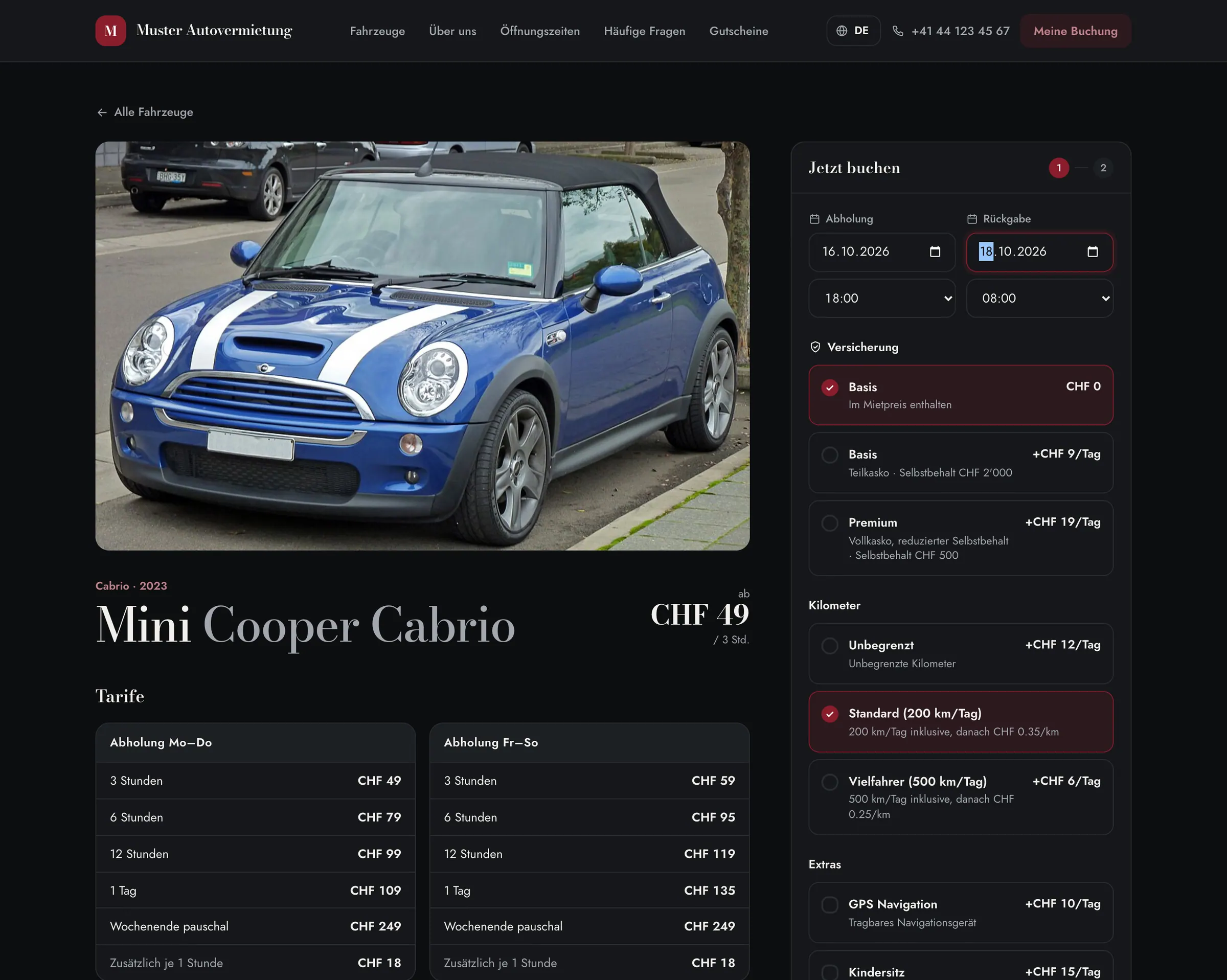Go to Über uns page
The height and width of the screenshot is (980, 1227).
(452, 31)
